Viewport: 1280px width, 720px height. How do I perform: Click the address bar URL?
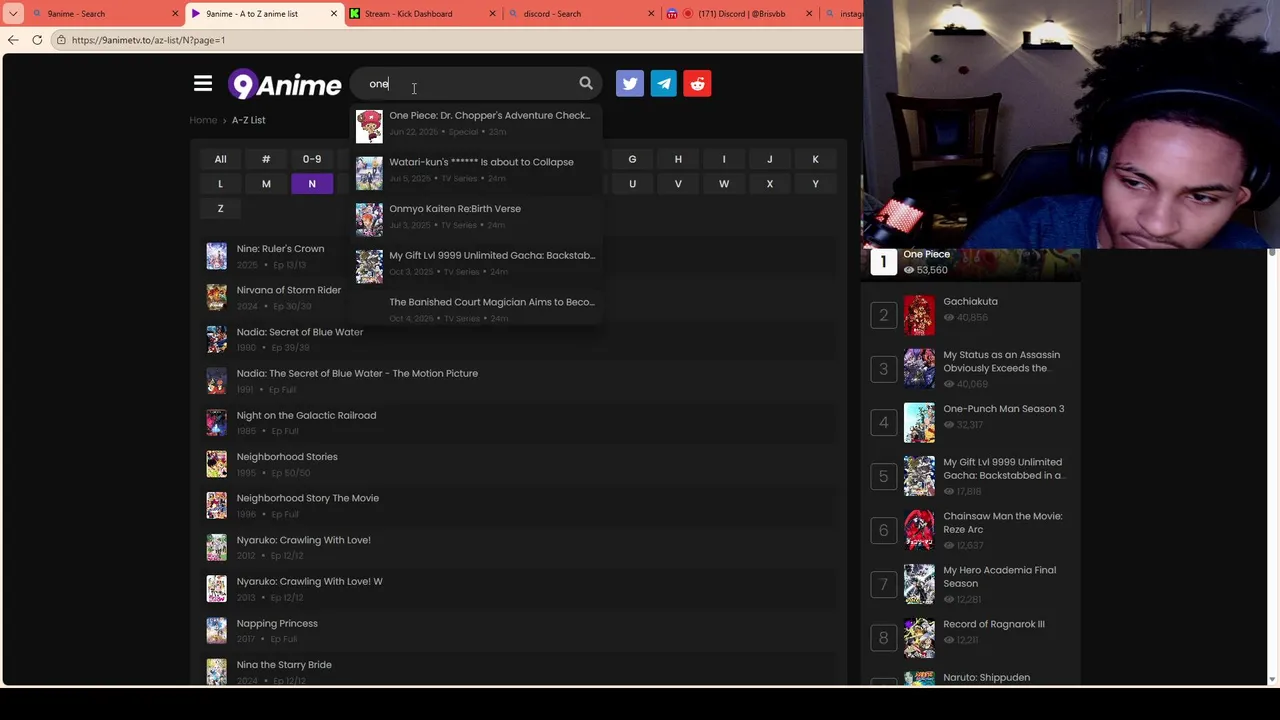click(x=148, y=40)
